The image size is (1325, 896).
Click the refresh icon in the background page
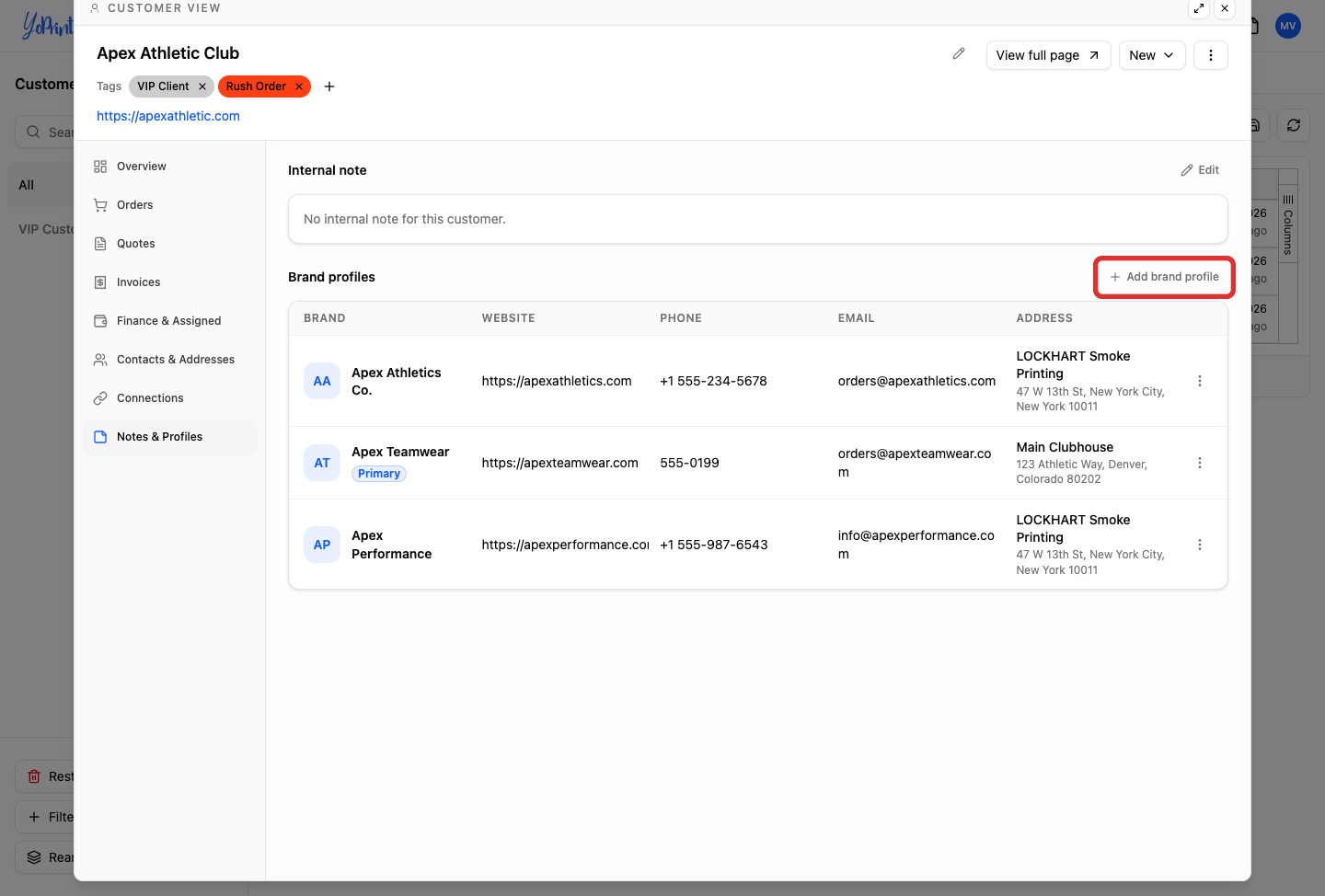pyautogui.click(x=1293, y=125)
